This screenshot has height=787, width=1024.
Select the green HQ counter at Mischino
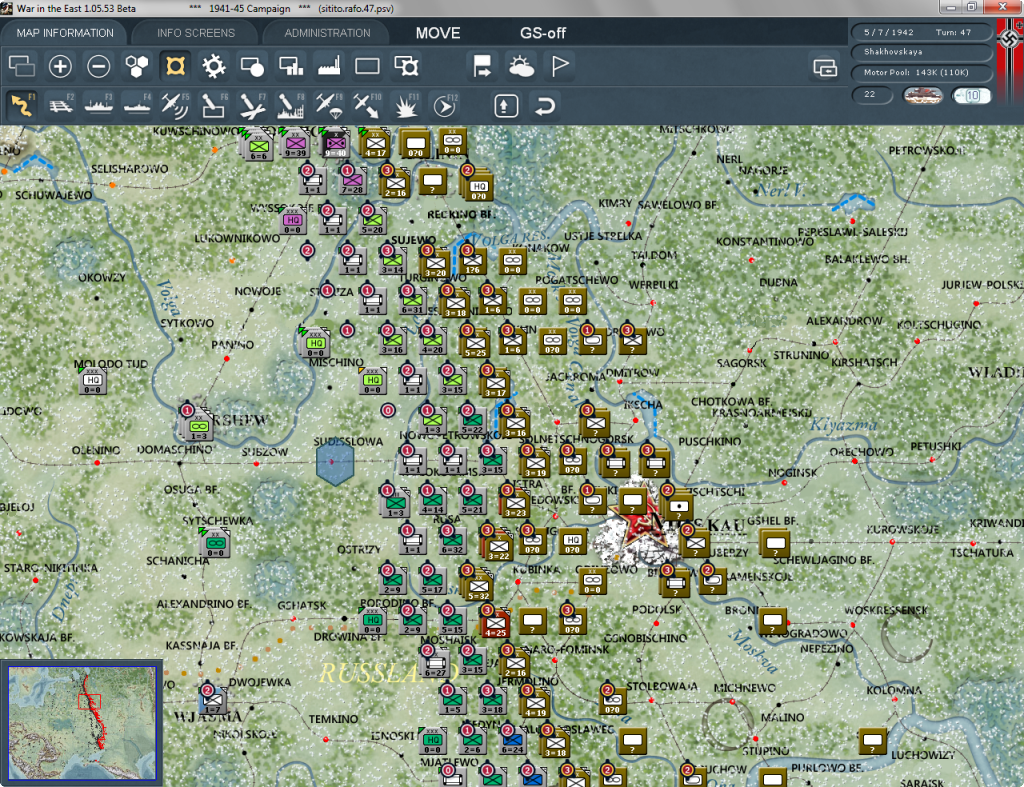coord(315,344)
